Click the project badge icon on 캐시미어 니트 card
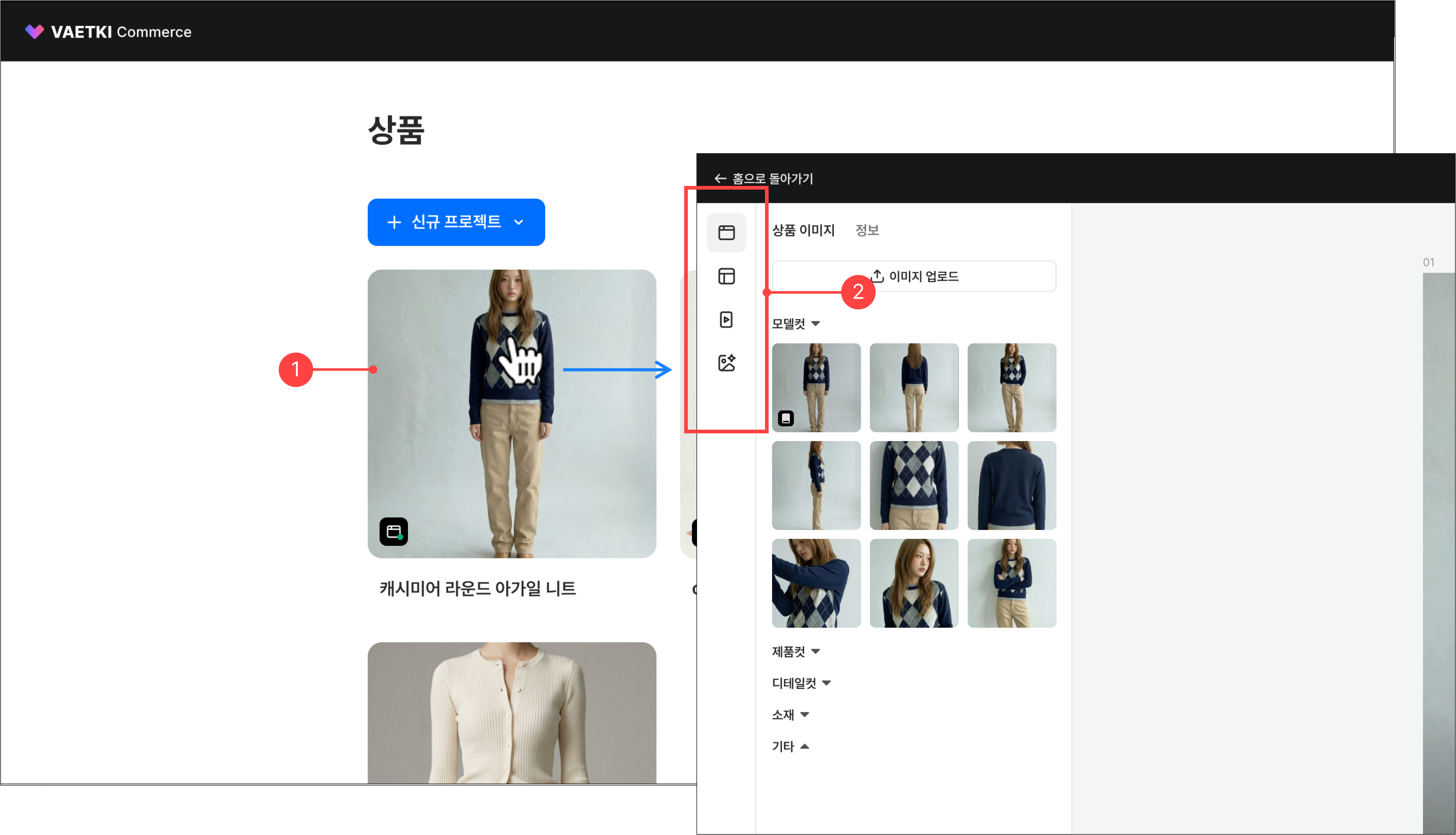This screenshot has height=835, width=1456. pyautogui.click(x=394, y=532)
